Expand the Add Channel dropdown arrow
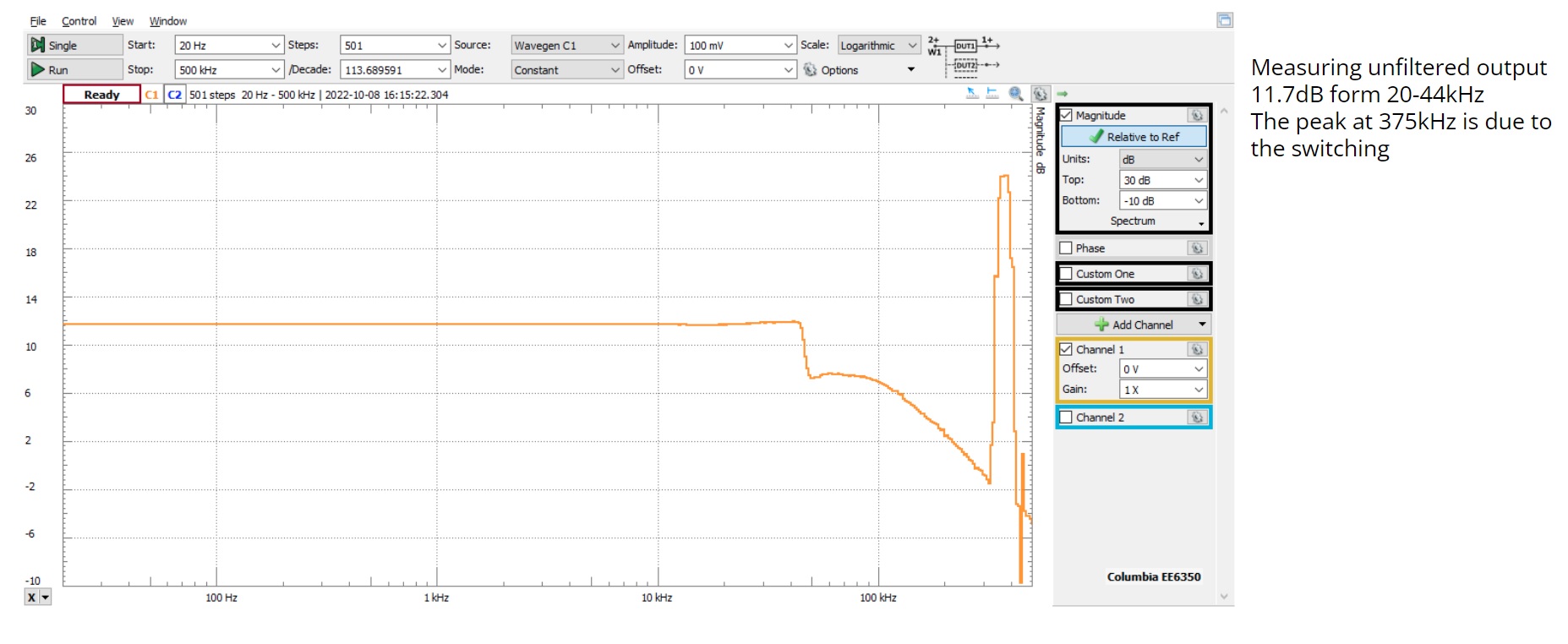 (x=1202, y=325)
